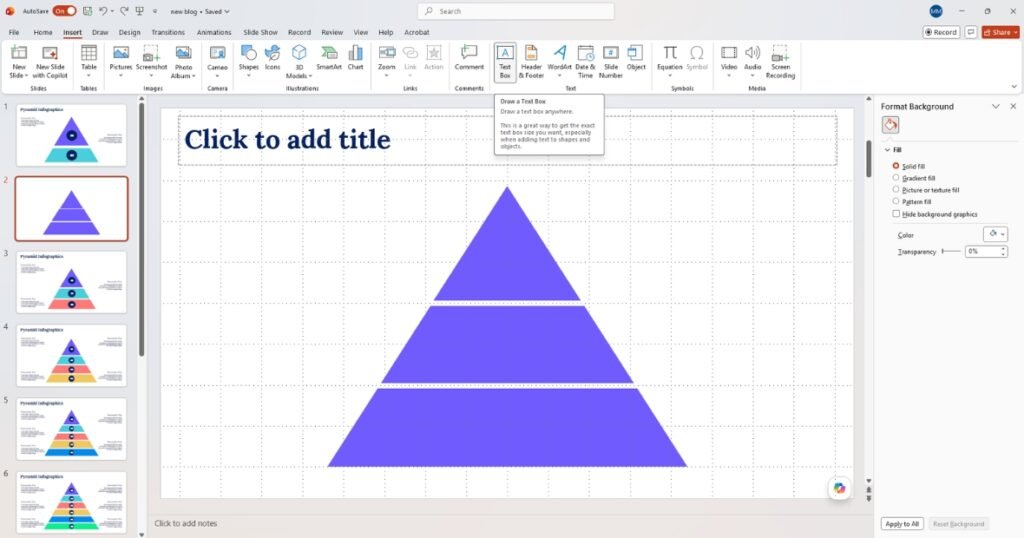Image resolution: width=1024 pixels, height=538 pixels.
Task: Click the Video media icon
Action: click(x=729, y=53)
